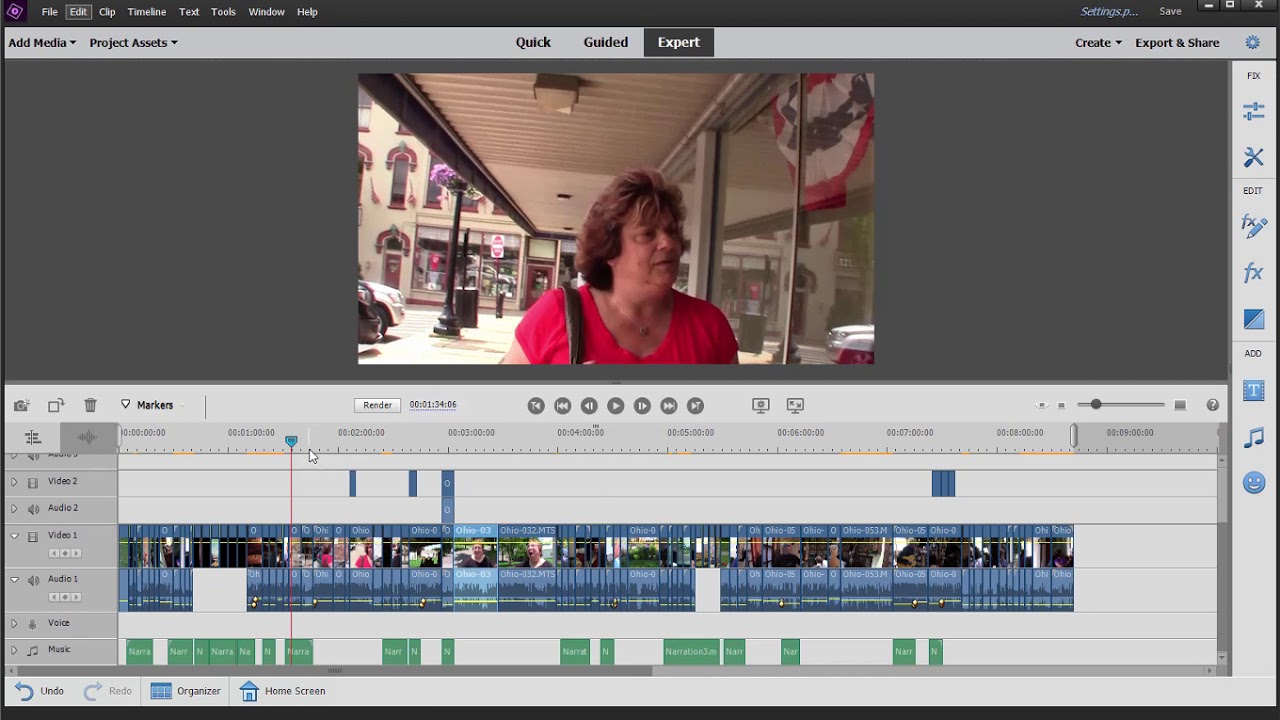The image size is (1280, 720).
Task: Click the rotate clip icon
Action: point(56,405)
